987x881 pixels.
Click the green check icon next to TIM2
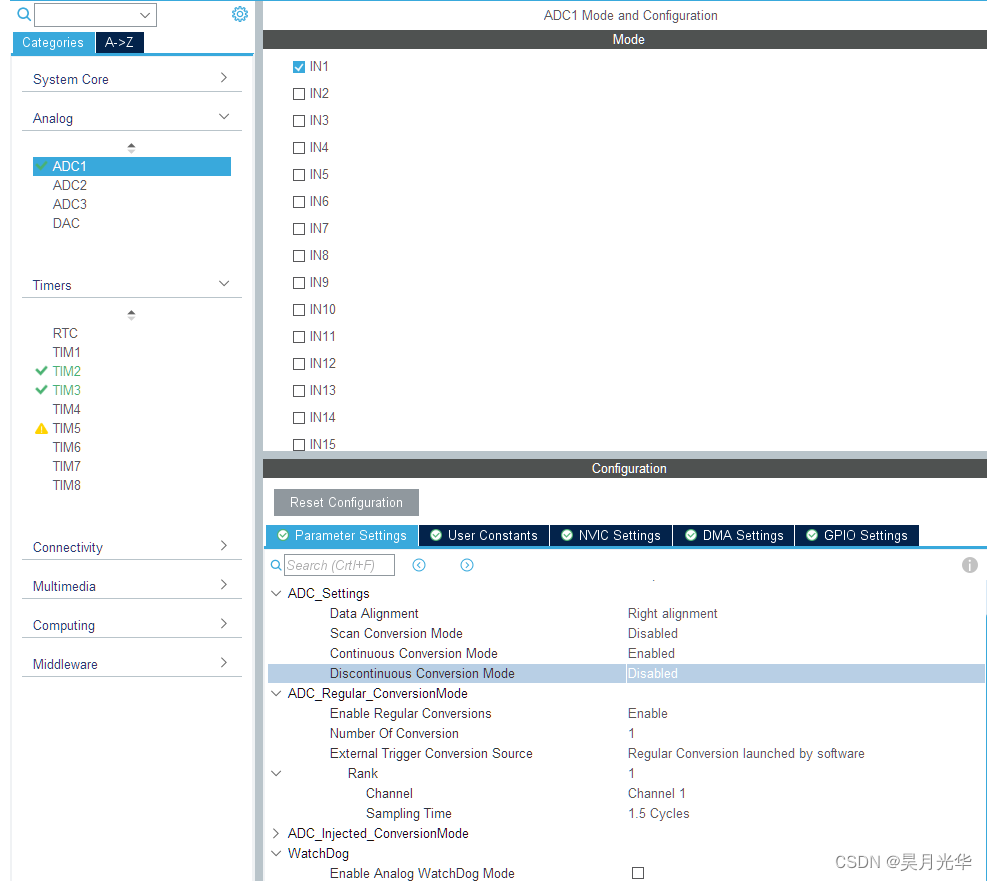click(x=42, y=371)
